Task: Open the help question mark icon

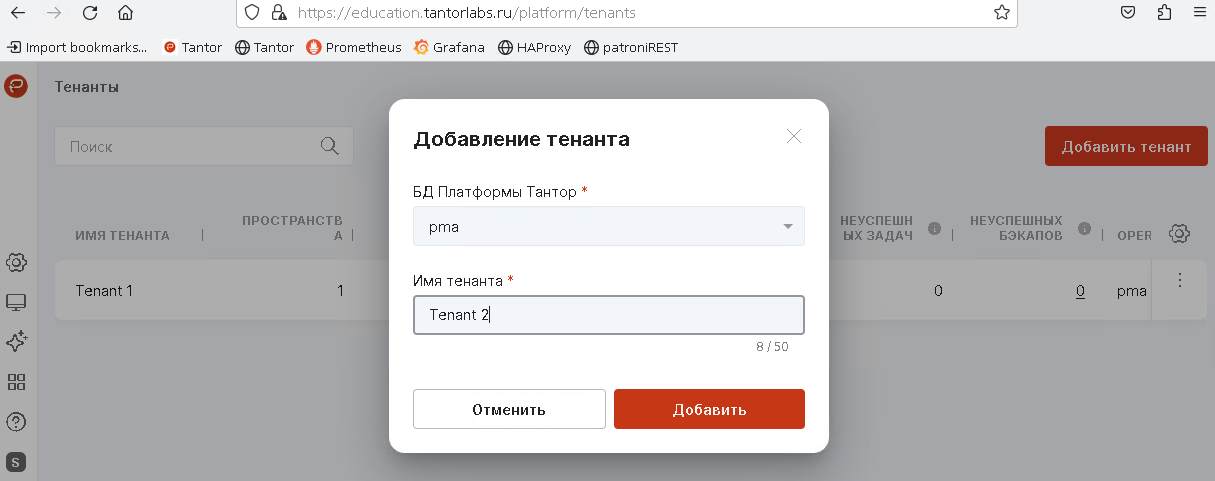Action: click(16, 422)
